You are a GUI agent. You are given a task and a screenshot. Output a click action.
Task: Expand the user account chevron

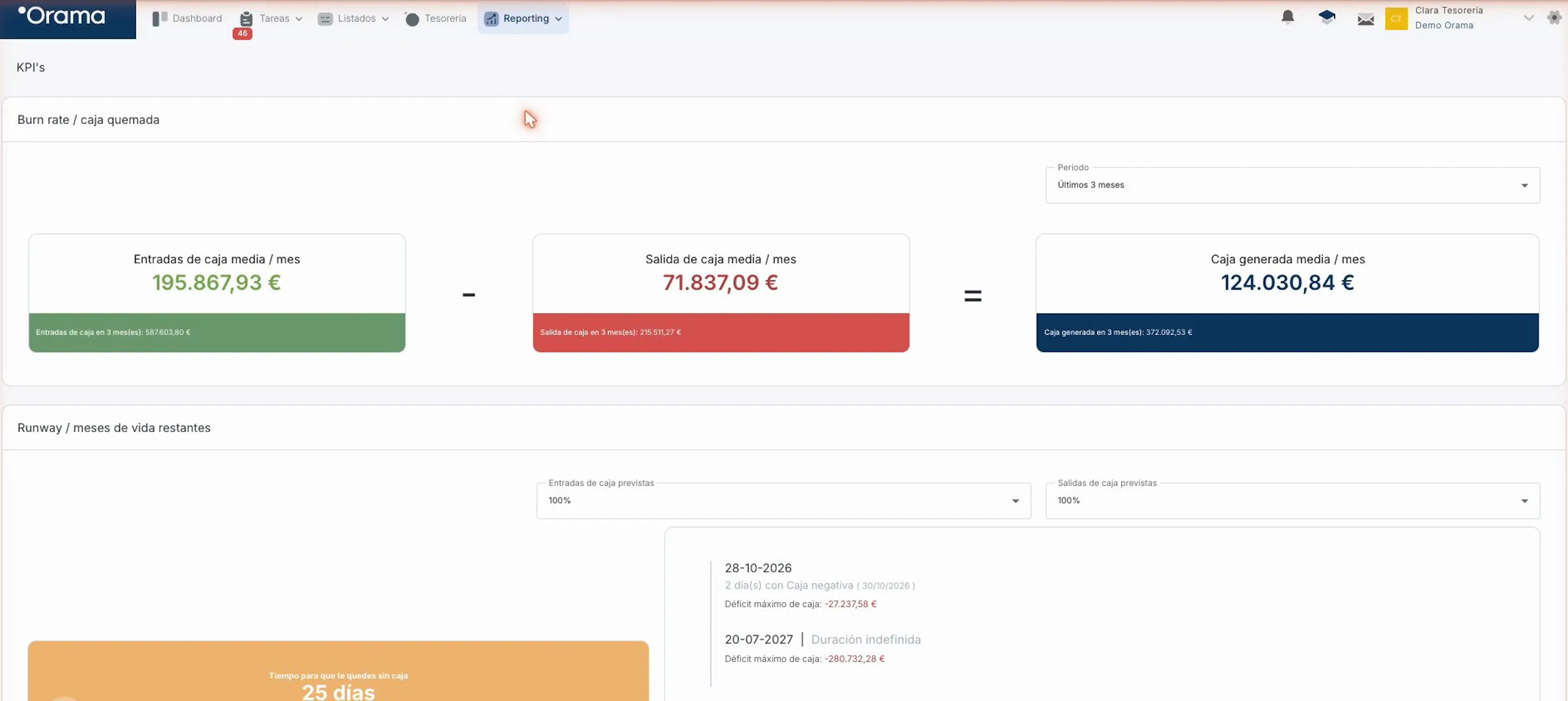tap(1528, 18)
